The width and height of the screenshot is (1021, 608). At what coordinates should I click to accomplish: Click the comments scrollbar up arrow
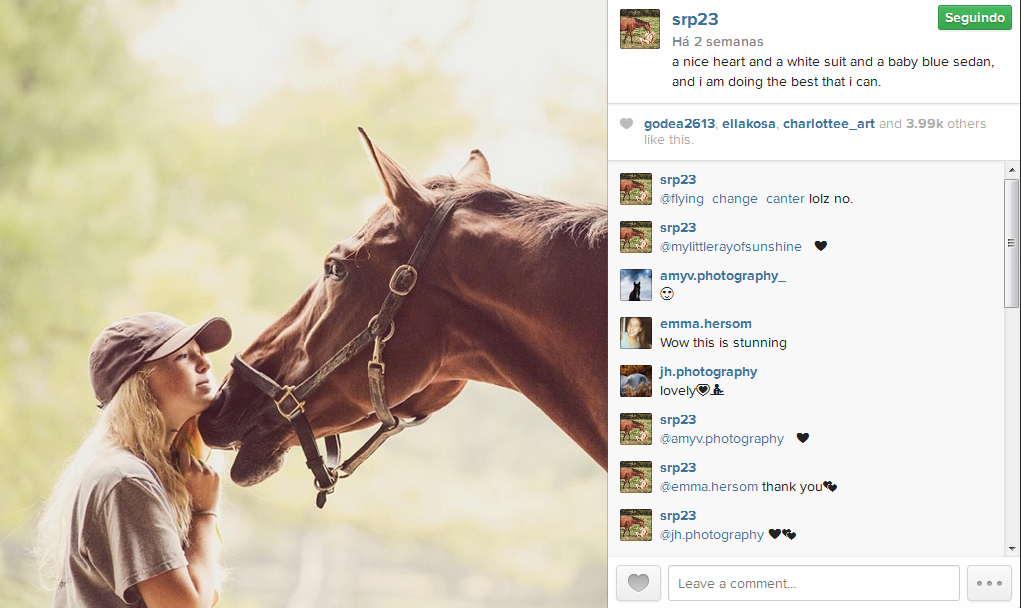tap(1011, 170)
